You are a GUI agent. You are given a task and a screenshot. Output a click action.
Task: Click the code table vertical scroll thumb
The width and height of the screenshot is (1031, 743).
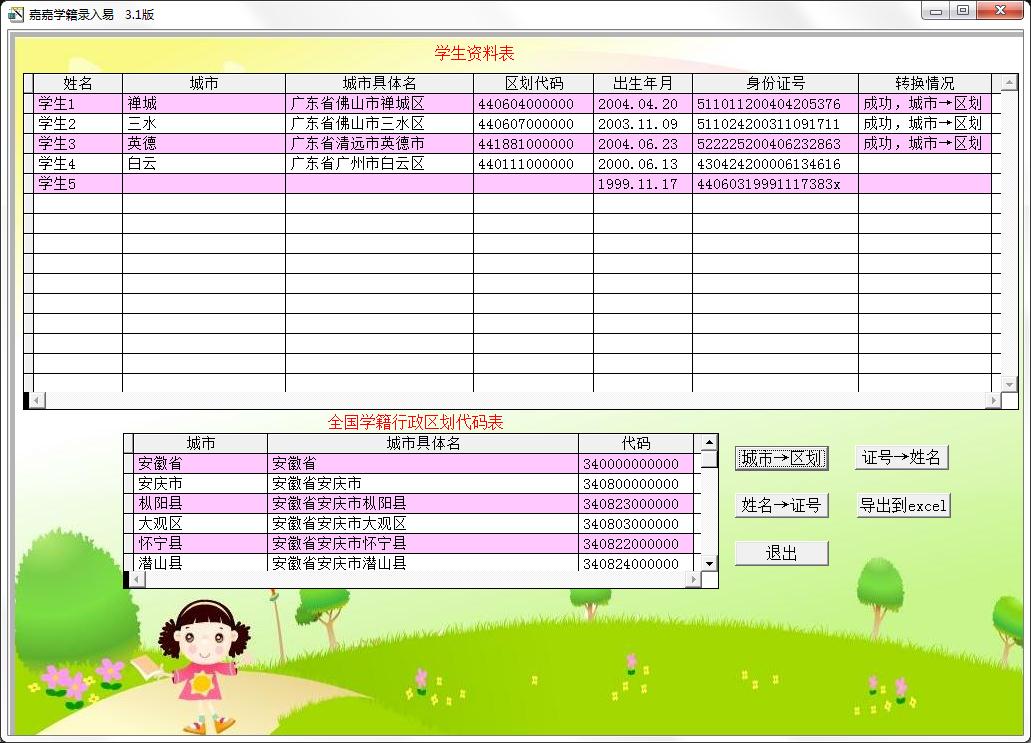click(x=709, y=459)
